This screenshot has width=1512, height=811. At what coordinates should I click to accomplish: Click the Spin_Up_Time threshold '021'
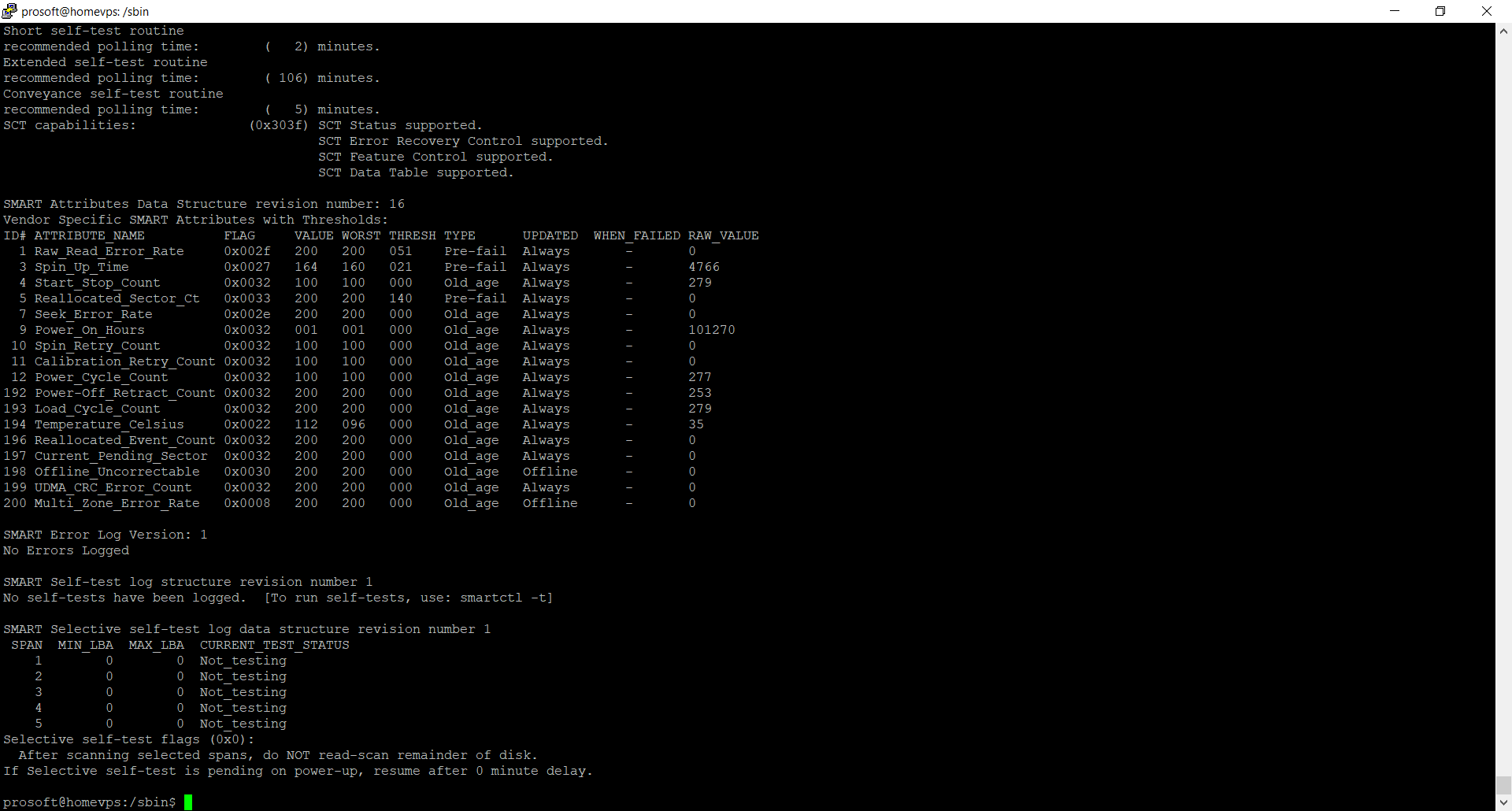pyautogui.click(x=401, y=267)
